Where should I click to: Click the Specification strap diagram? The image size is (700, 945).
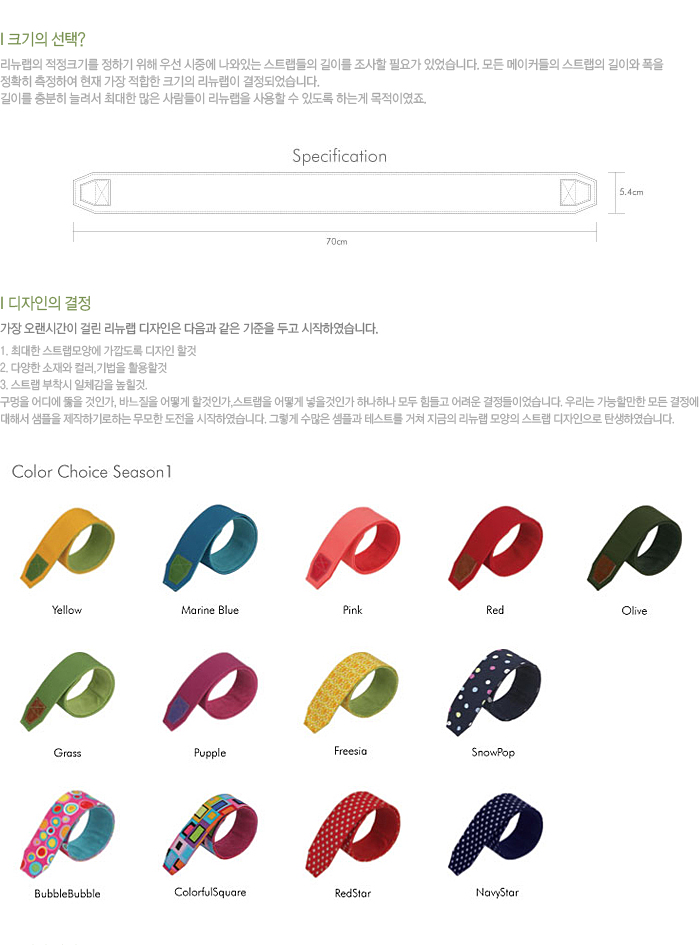[x=335, y=193]
